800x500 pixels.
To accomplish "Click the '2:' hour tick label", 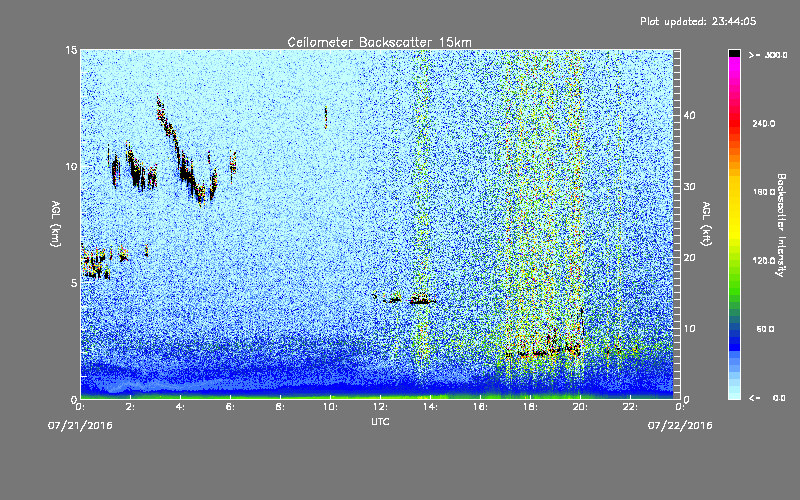I will click(131, 407).
